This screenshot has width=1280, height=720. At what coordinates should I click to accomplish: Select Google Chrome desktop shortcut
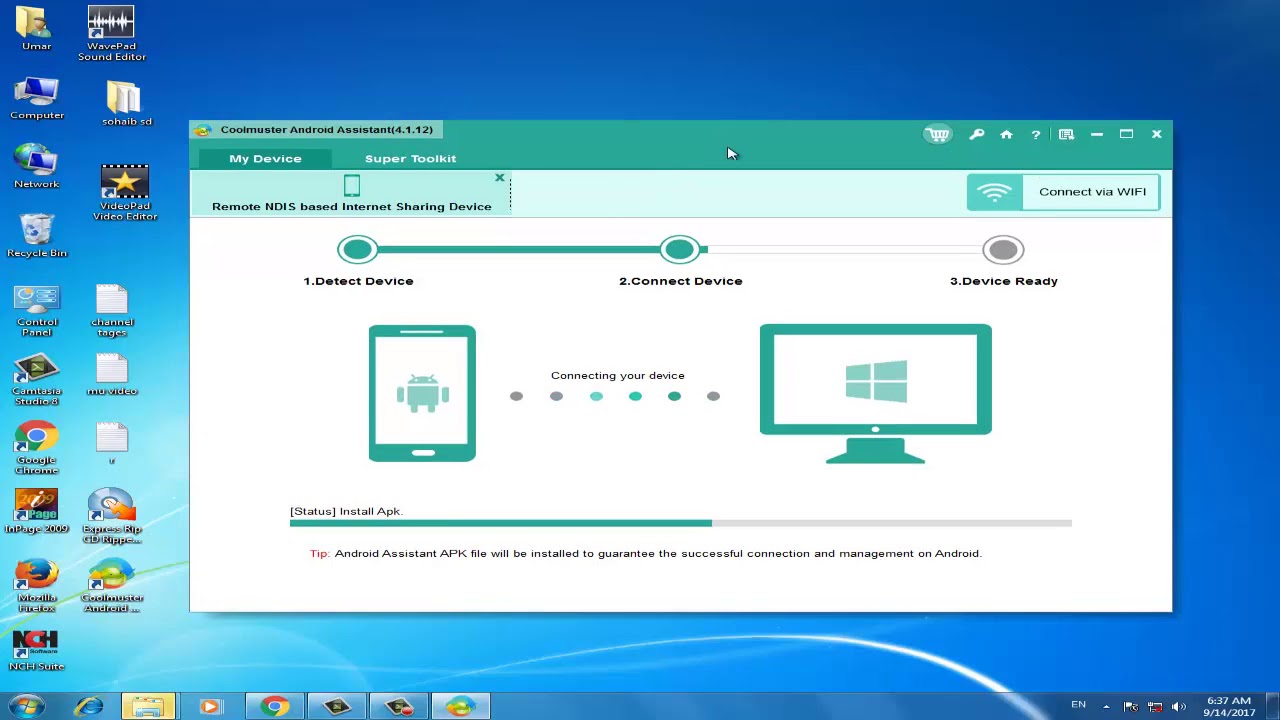pyautogui.click(x=37, y=449)
